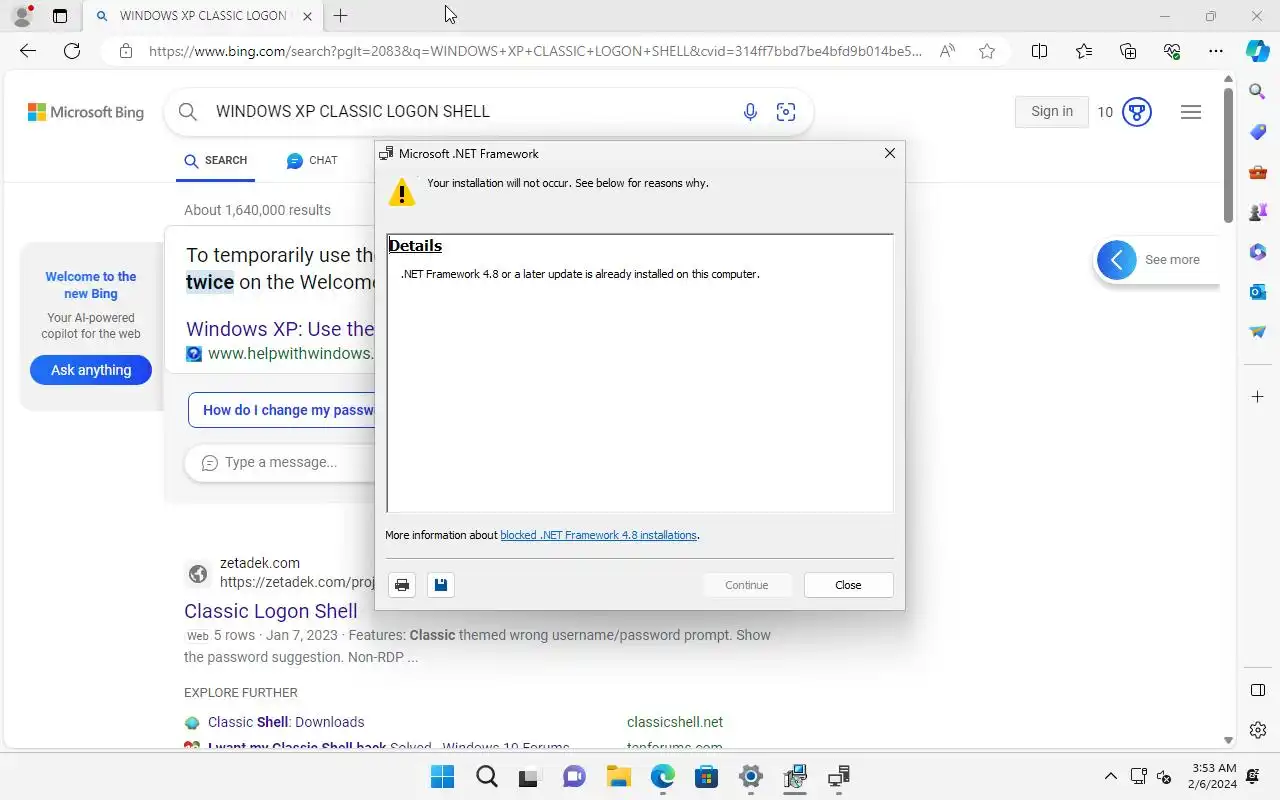
Task: Click page scrollbar up arrow
Action: pos(1229,79)
